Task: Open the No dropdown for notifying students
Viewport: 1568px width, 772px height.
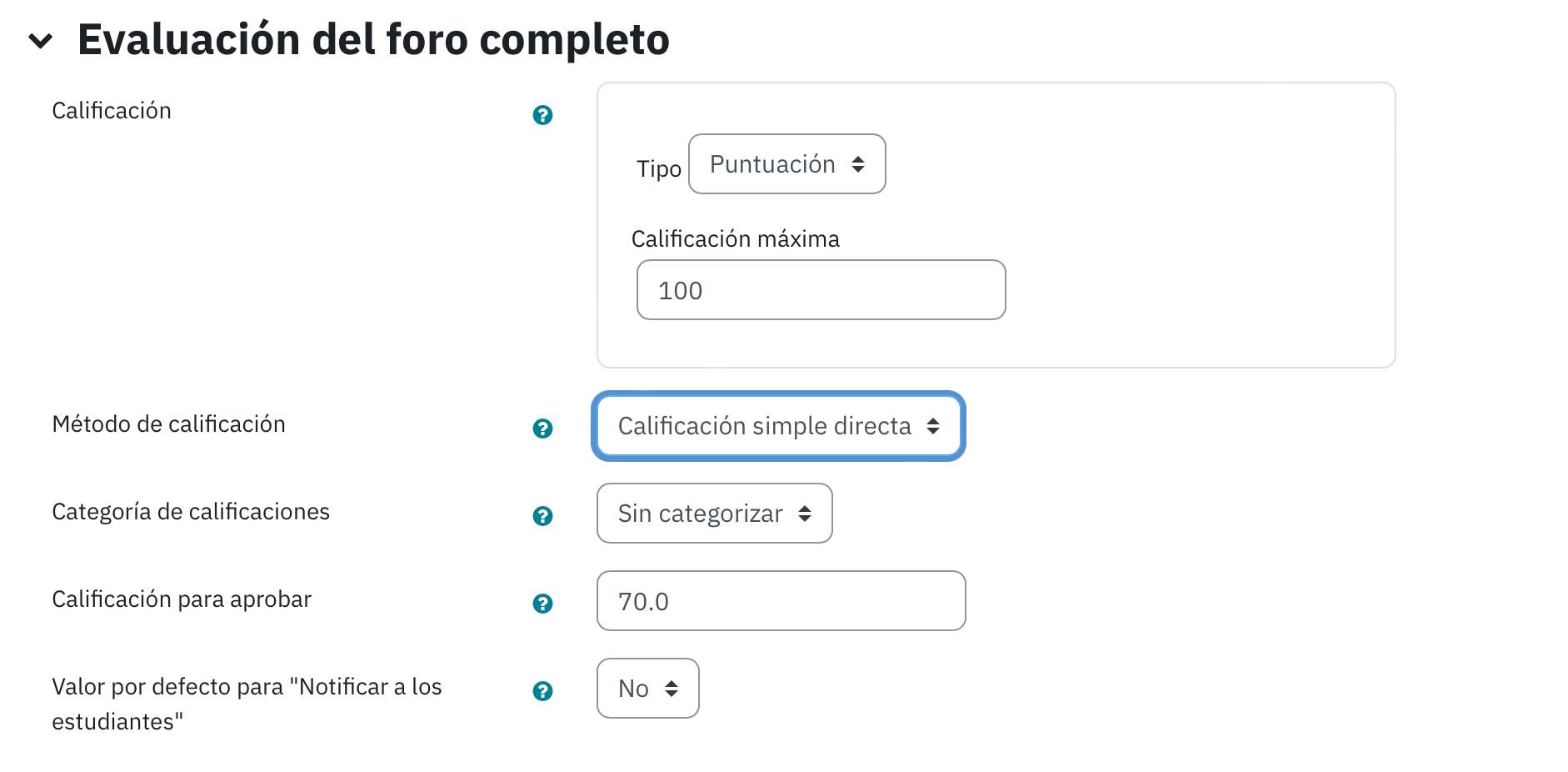Action: coord(647,689)
